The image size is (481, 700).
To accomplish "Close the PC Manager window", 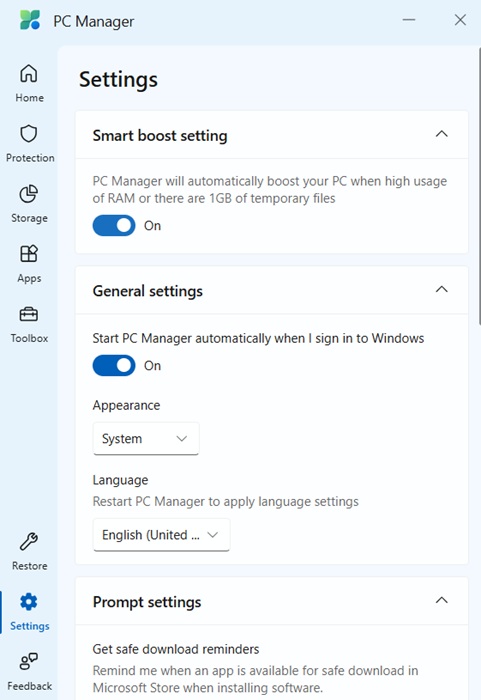I will pos(460,20).
